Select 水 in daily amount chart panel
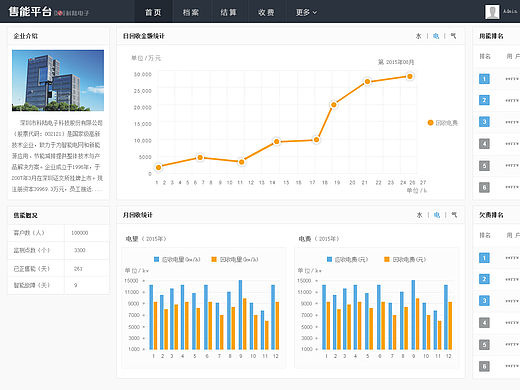 tap(419, 36)
